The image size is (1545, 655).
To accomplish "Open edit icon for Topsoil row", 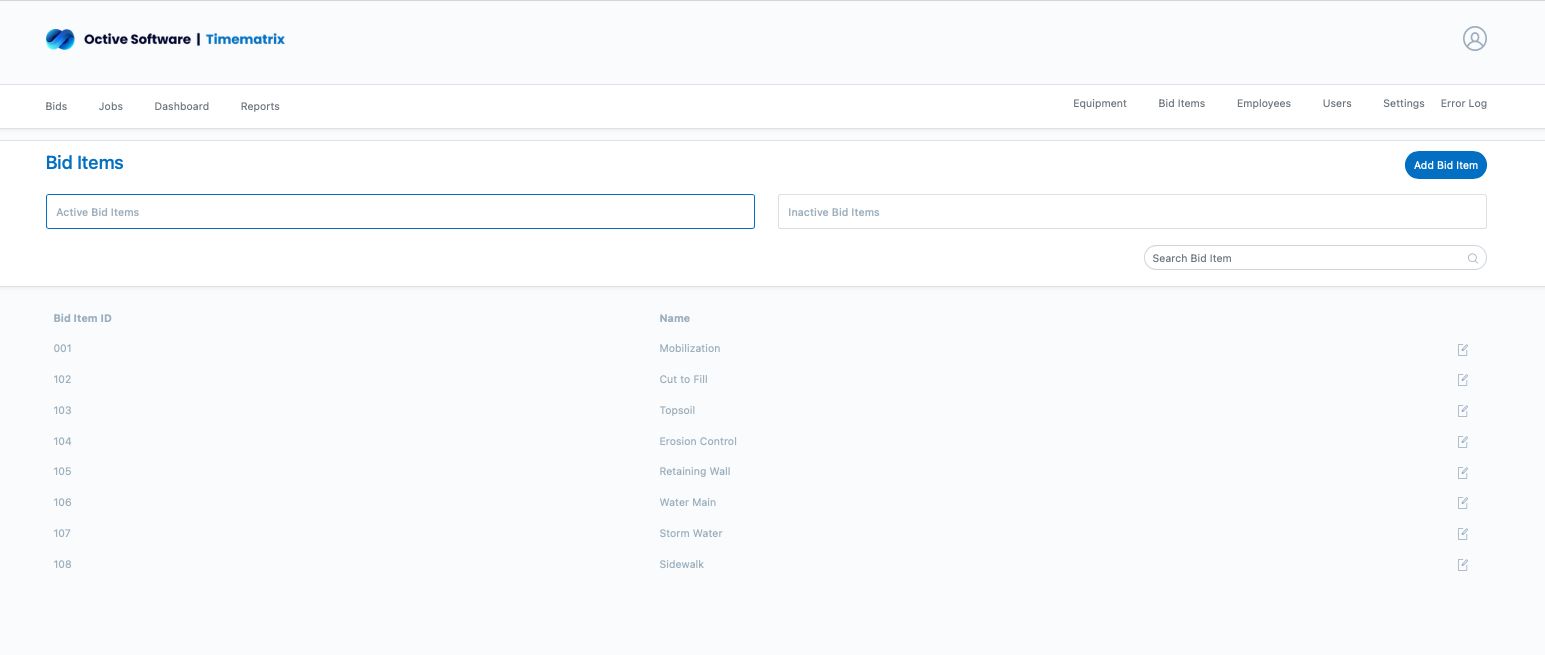I will pyautogui.click(x=1462, y=411).
